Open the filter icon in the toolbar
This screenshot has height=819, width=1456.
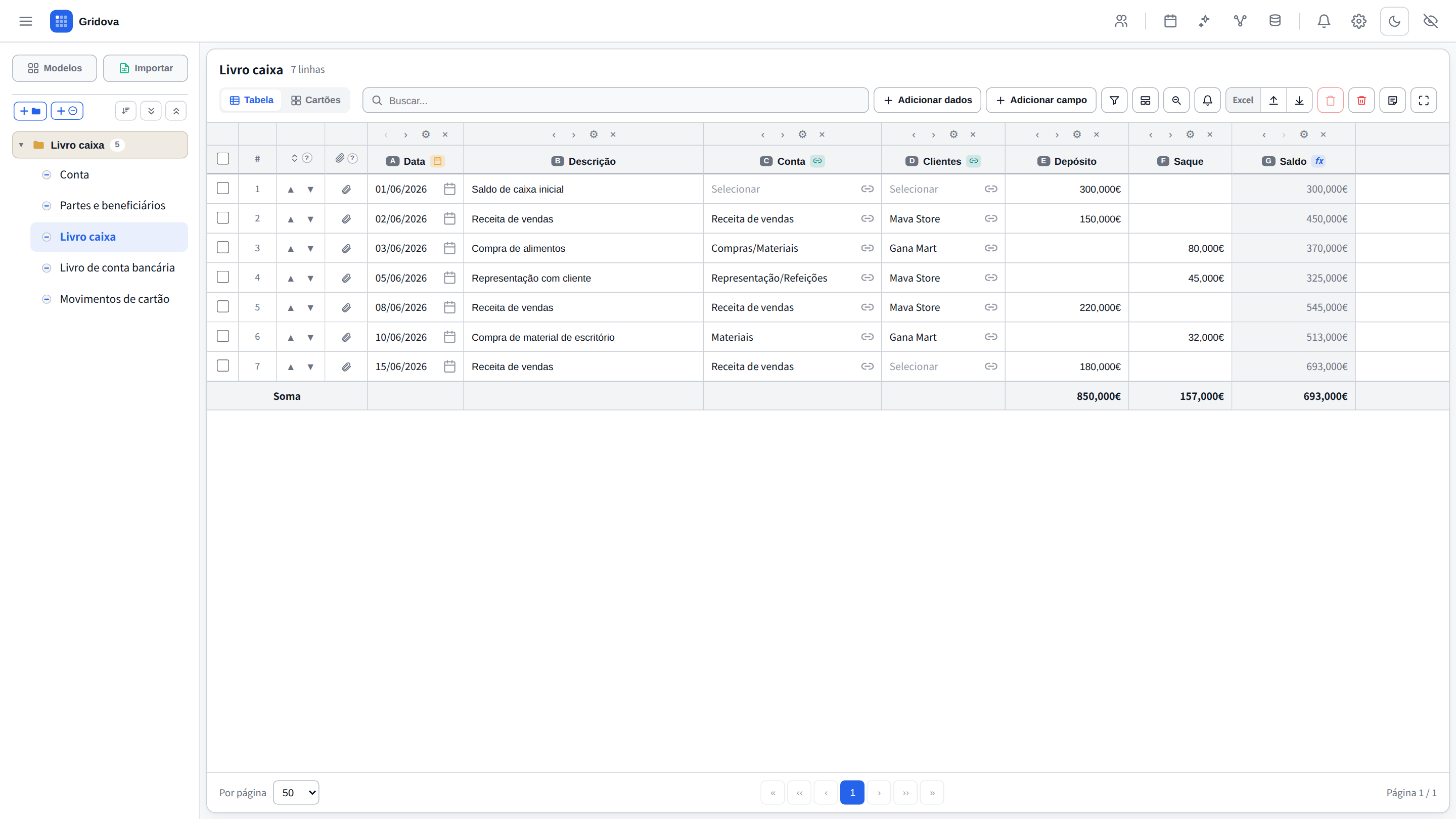pos(1114,100)
